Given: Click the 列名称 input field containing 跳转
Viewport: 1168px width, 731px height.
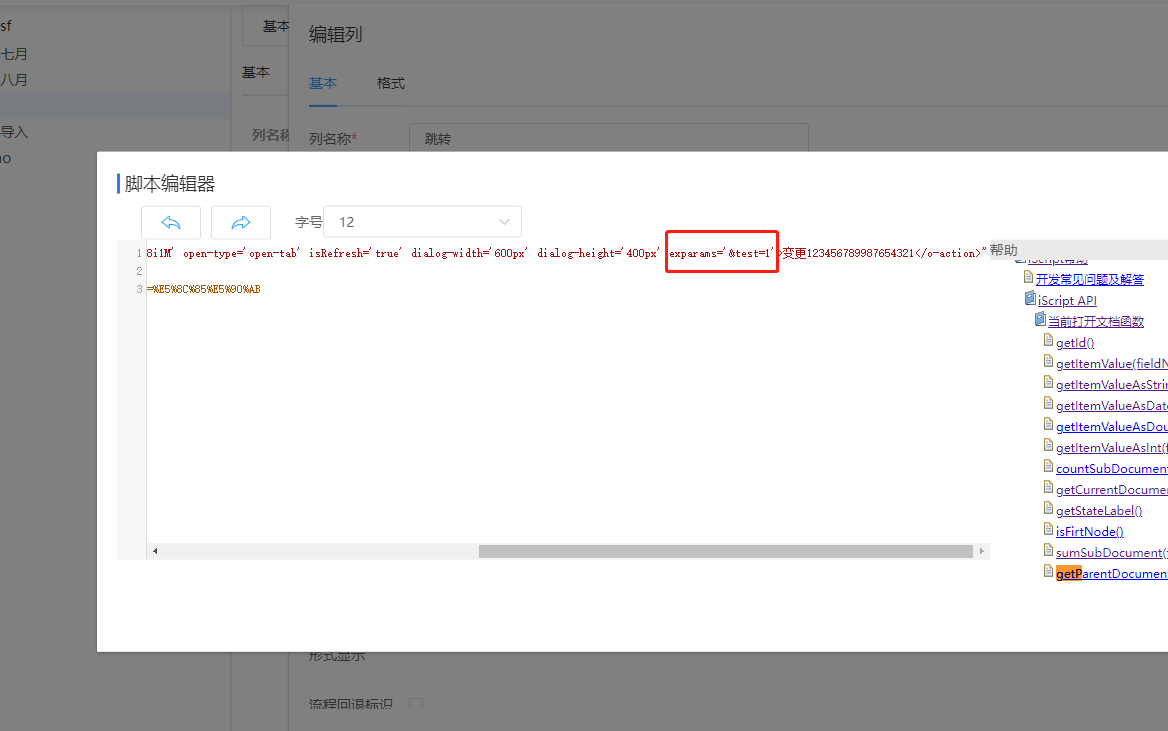Looking at the screenshot, I should coord(609,139).
